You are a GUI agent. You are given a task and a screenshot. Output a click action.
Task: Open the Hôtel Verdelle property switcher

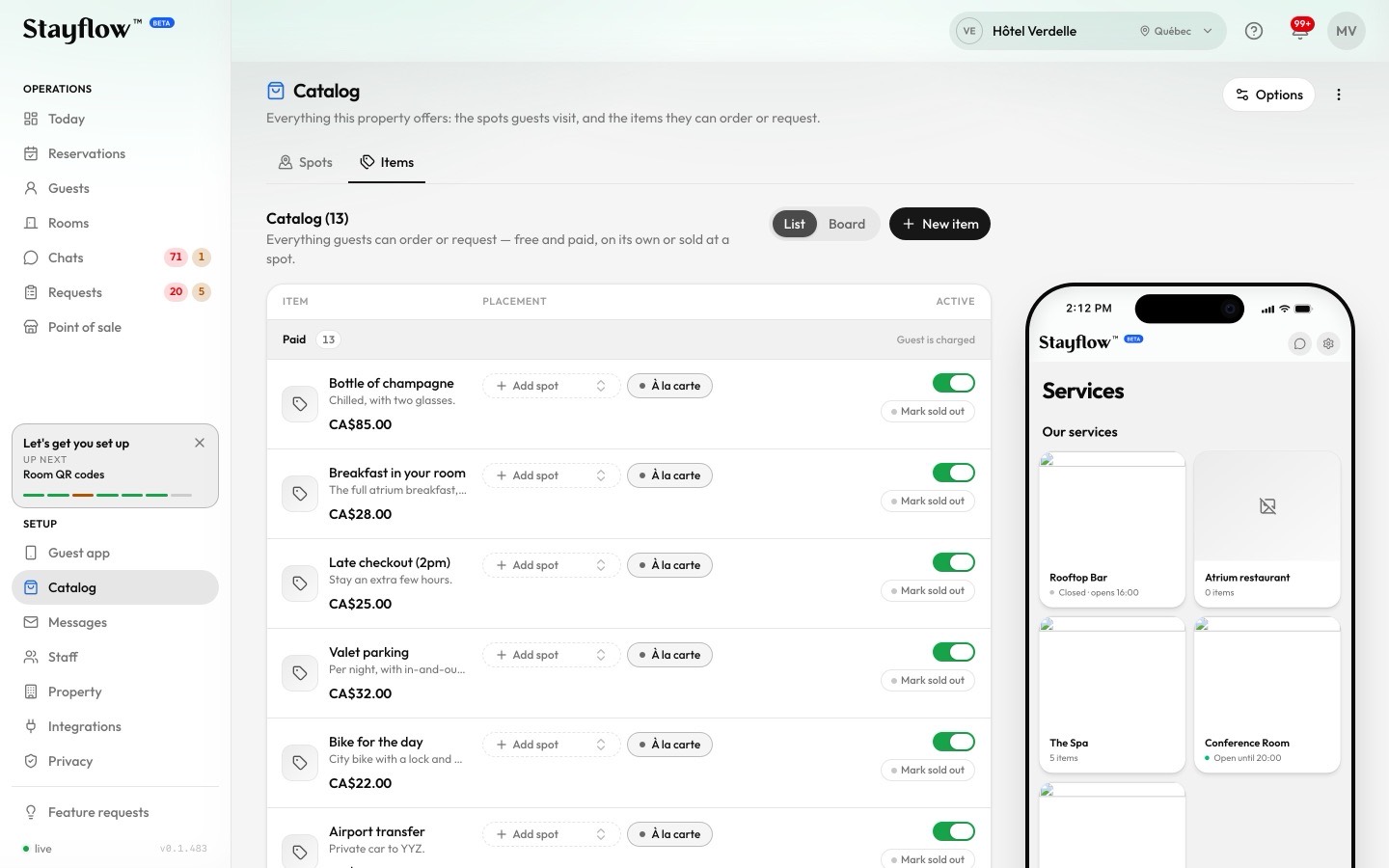click(x=1087, y=31)
